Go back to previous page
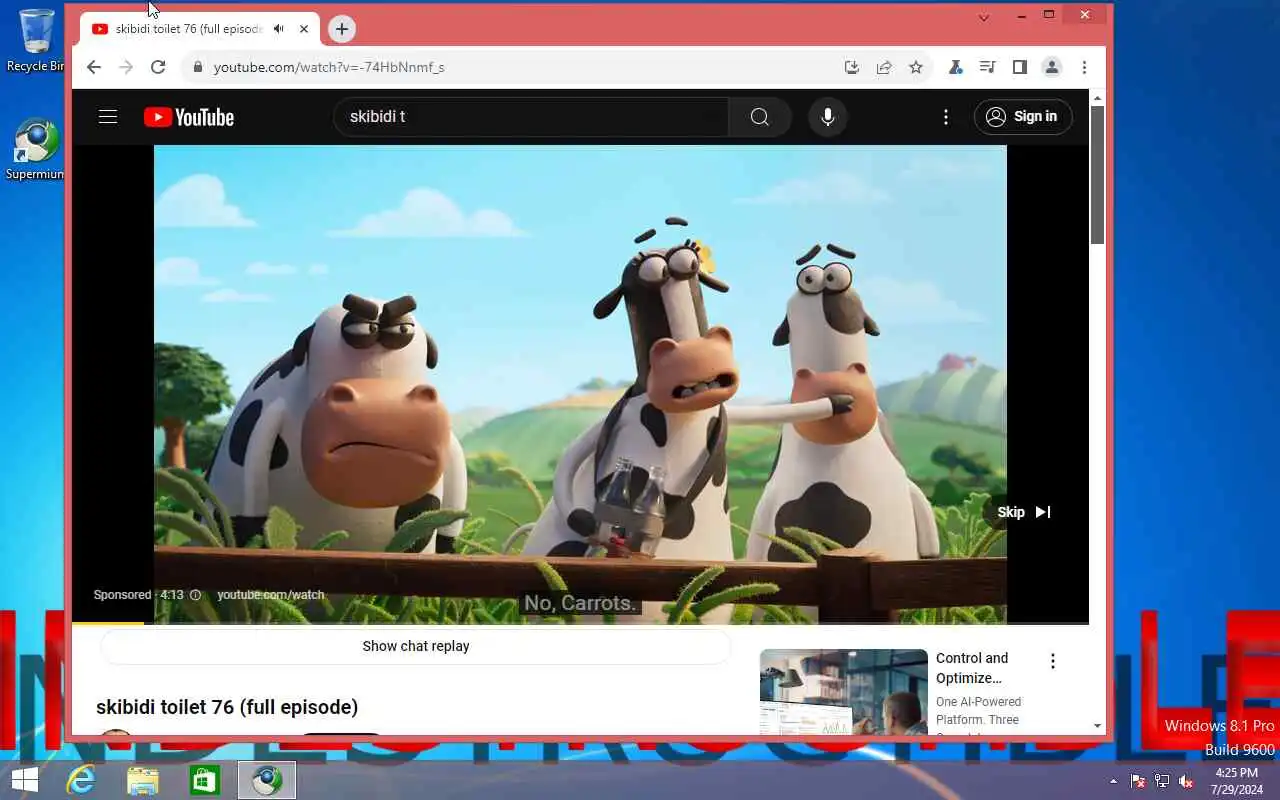Image resolution: width=1280 pixels, height=800 pixels. pyautogui.click(x=93, y=67)
